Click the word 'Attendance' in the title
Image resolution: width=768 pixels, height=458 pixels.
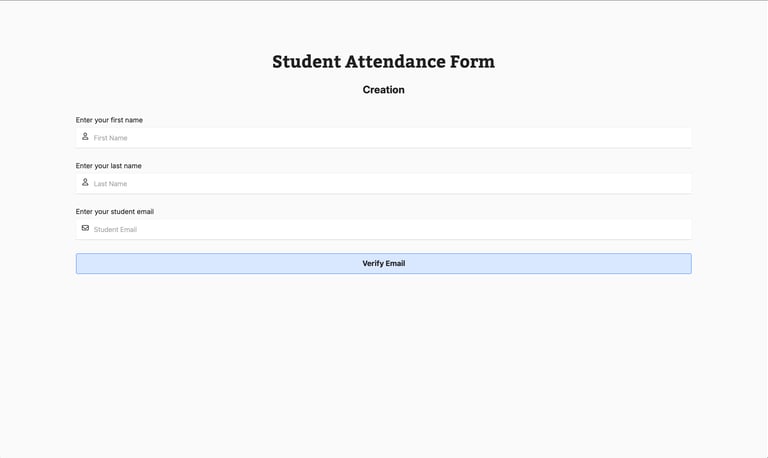[395, 62]
